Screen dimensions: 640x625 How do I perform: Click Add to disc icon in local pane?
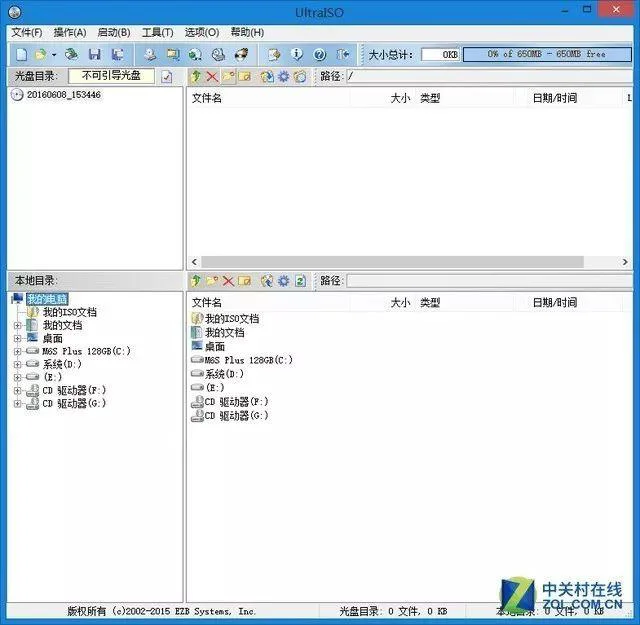point(267,281)
